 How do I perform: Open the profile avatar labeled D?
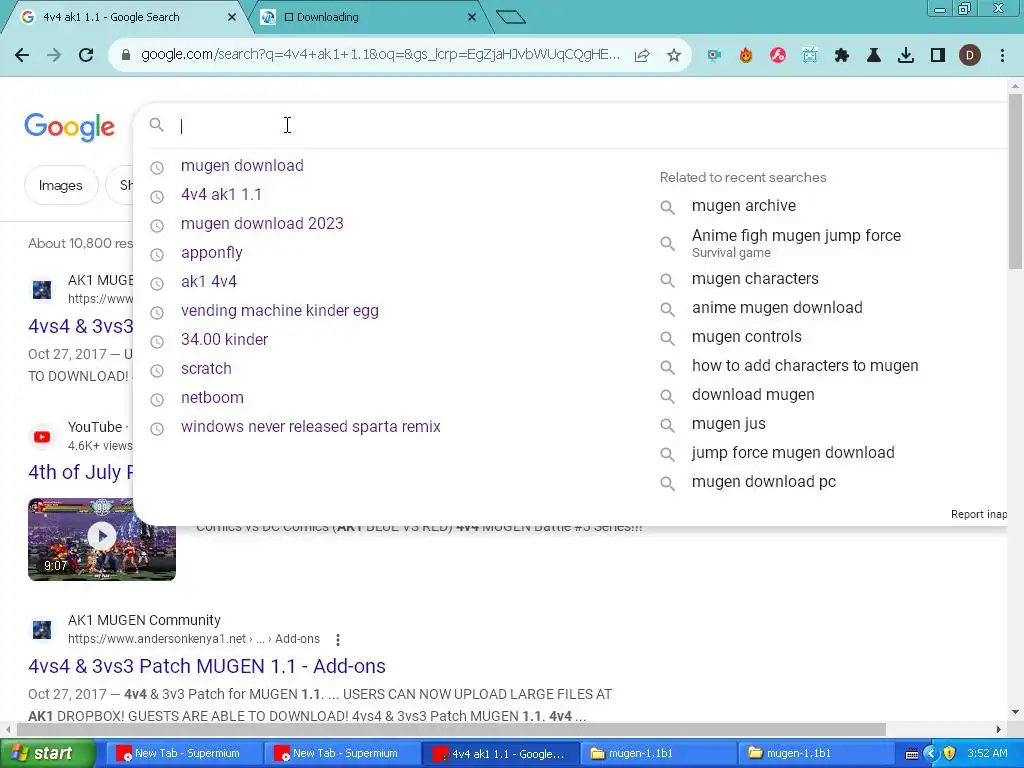(970, 56)
